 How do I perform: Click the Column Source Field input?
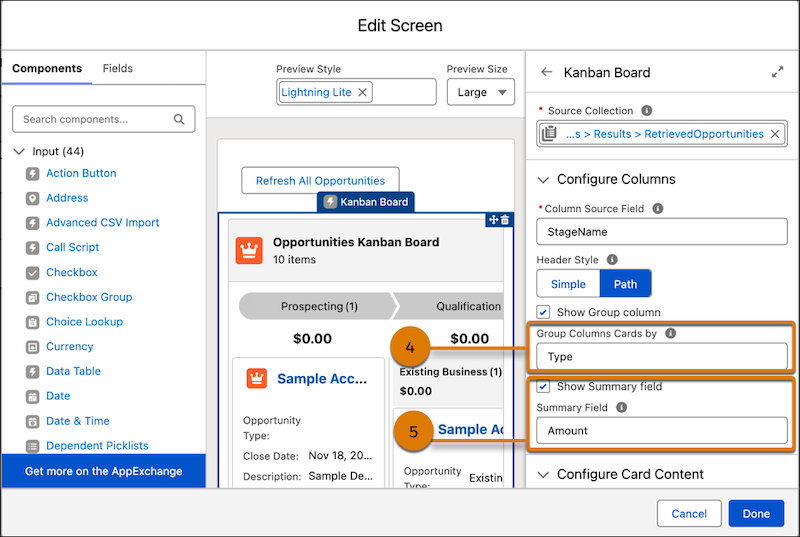click(662, 232)
